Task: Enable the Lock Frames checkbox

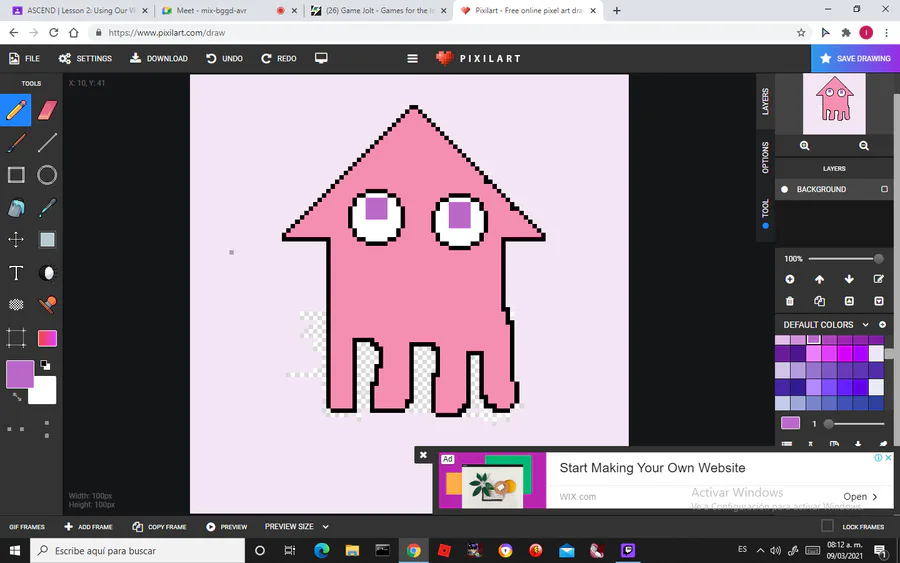Action: coord(827,526)
